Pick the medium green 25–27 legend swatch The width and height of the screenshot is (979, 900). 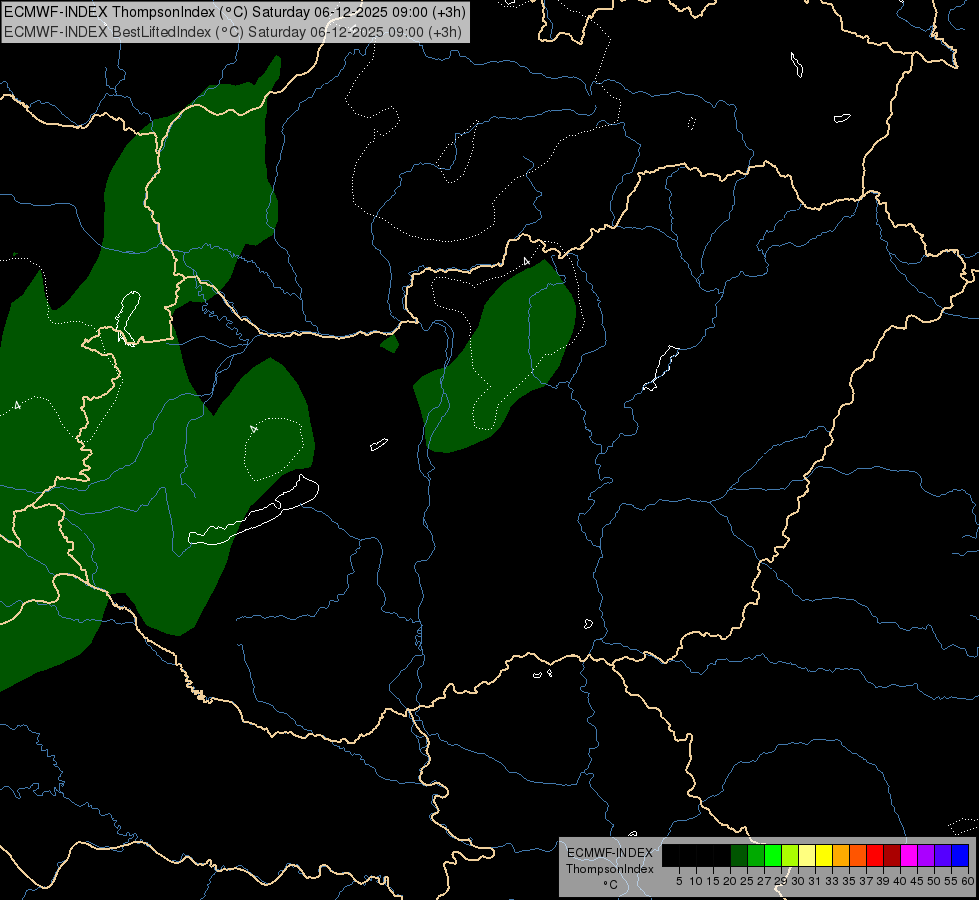click(756, 856)
